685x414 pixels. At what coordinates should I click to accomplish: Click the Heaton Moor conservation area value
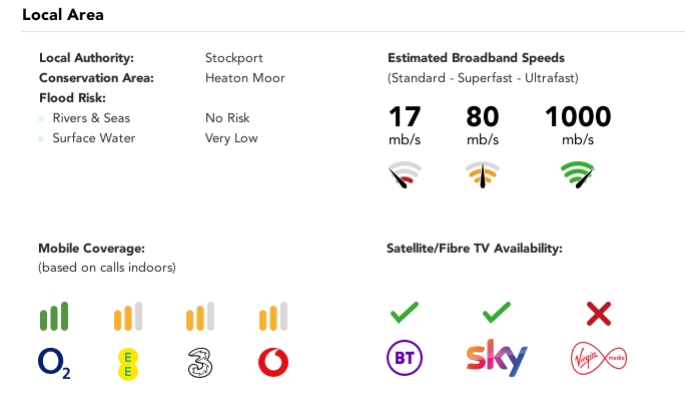245,77
